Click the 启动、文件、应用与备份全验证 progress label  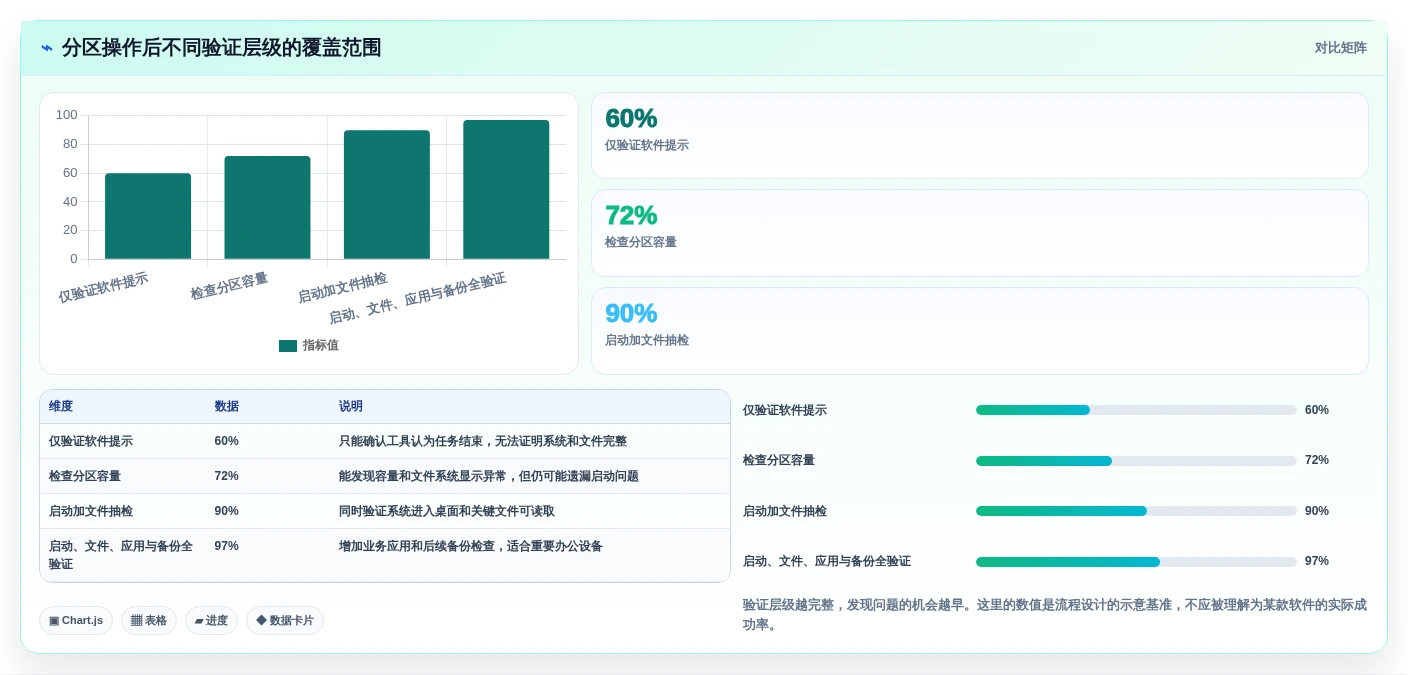pos(827,561)
